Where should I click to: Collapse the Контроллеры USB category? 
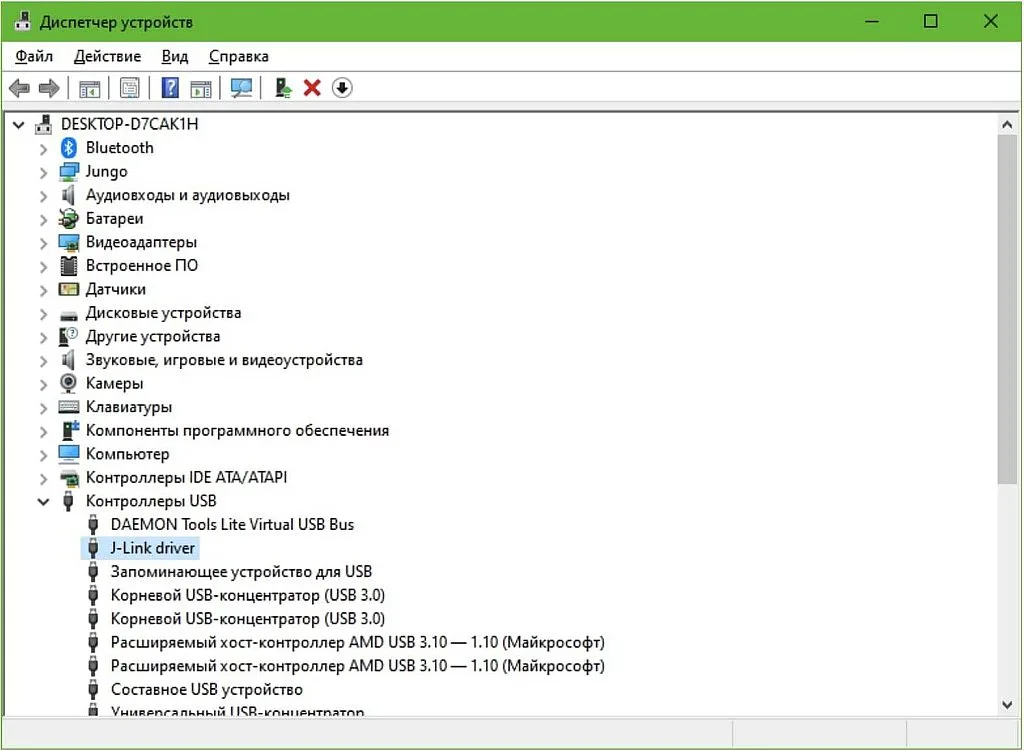click(42, 500)
